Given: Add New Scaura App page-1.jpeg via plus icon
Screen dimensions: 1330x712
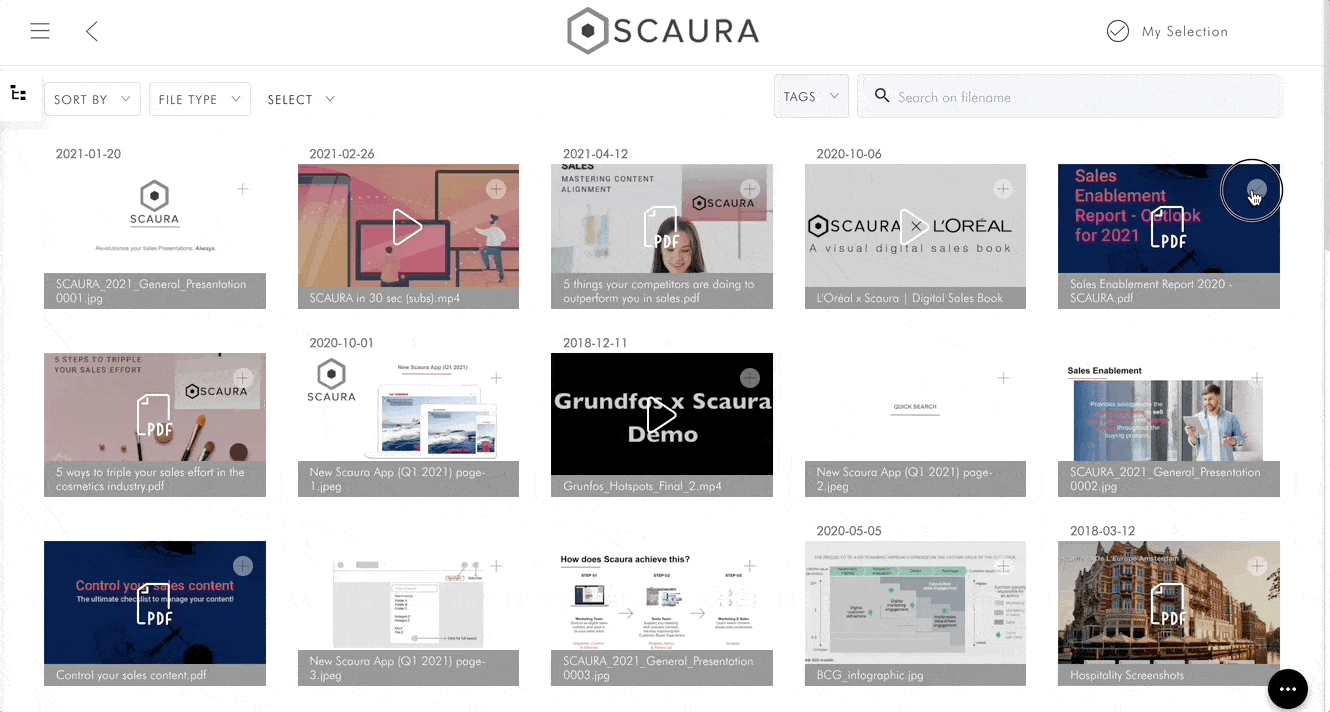Looking at the screenshot, I should tap(496, 378).
